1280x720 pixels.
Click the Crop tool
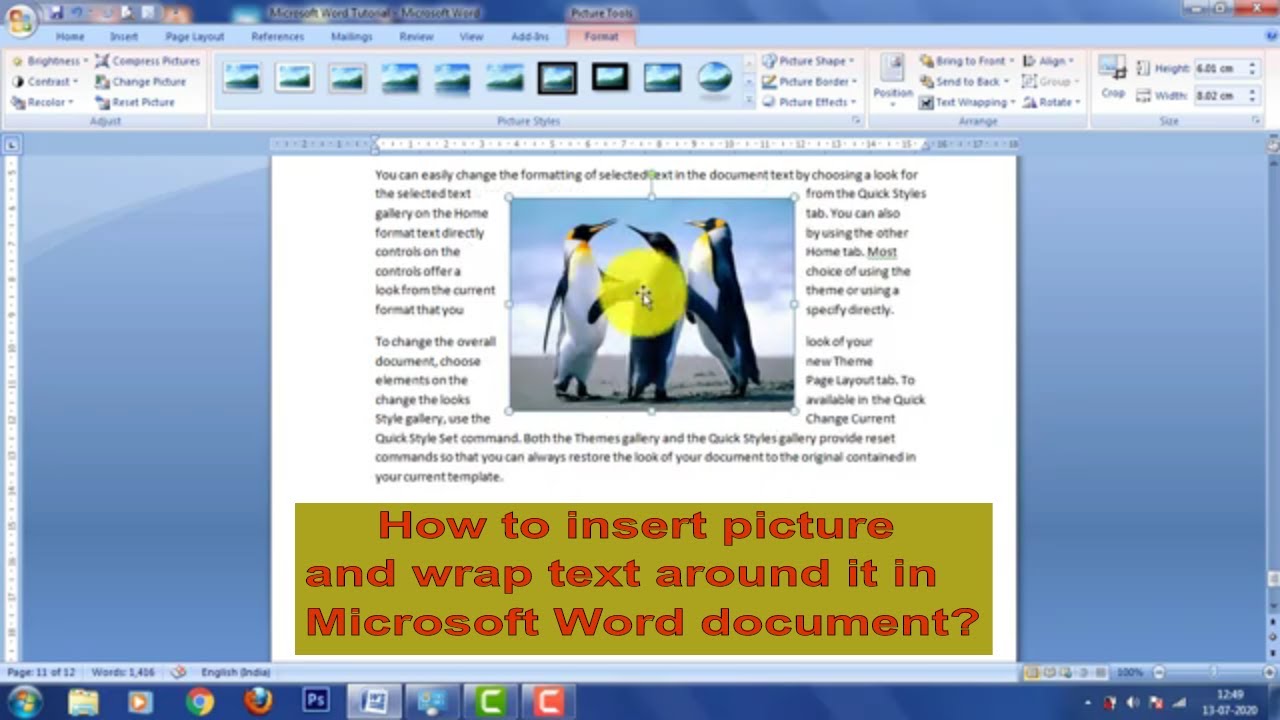pyautogui.click(x=1113, y=78)
